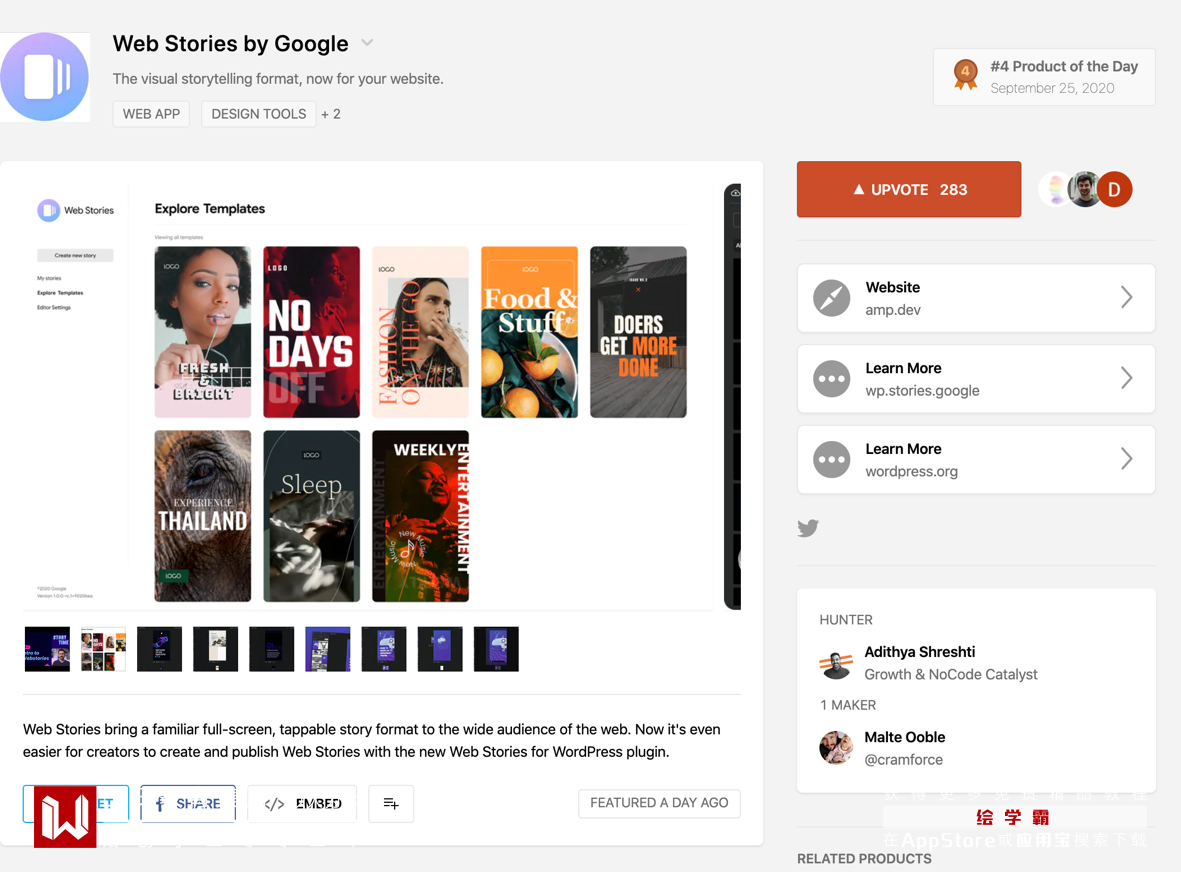Share the product on Facebook
This screenshot has width=1181, height=872.
pyautogui.click(x=188, y=803)
